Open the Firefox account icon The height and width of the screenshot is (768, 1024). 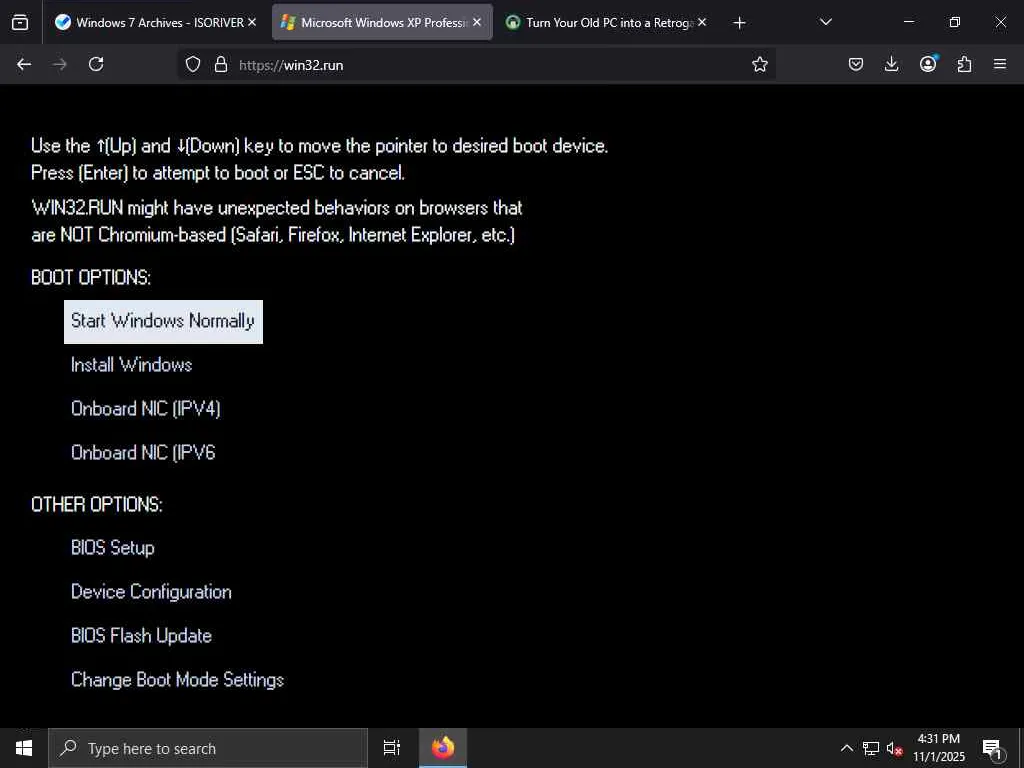click(928, 63)
